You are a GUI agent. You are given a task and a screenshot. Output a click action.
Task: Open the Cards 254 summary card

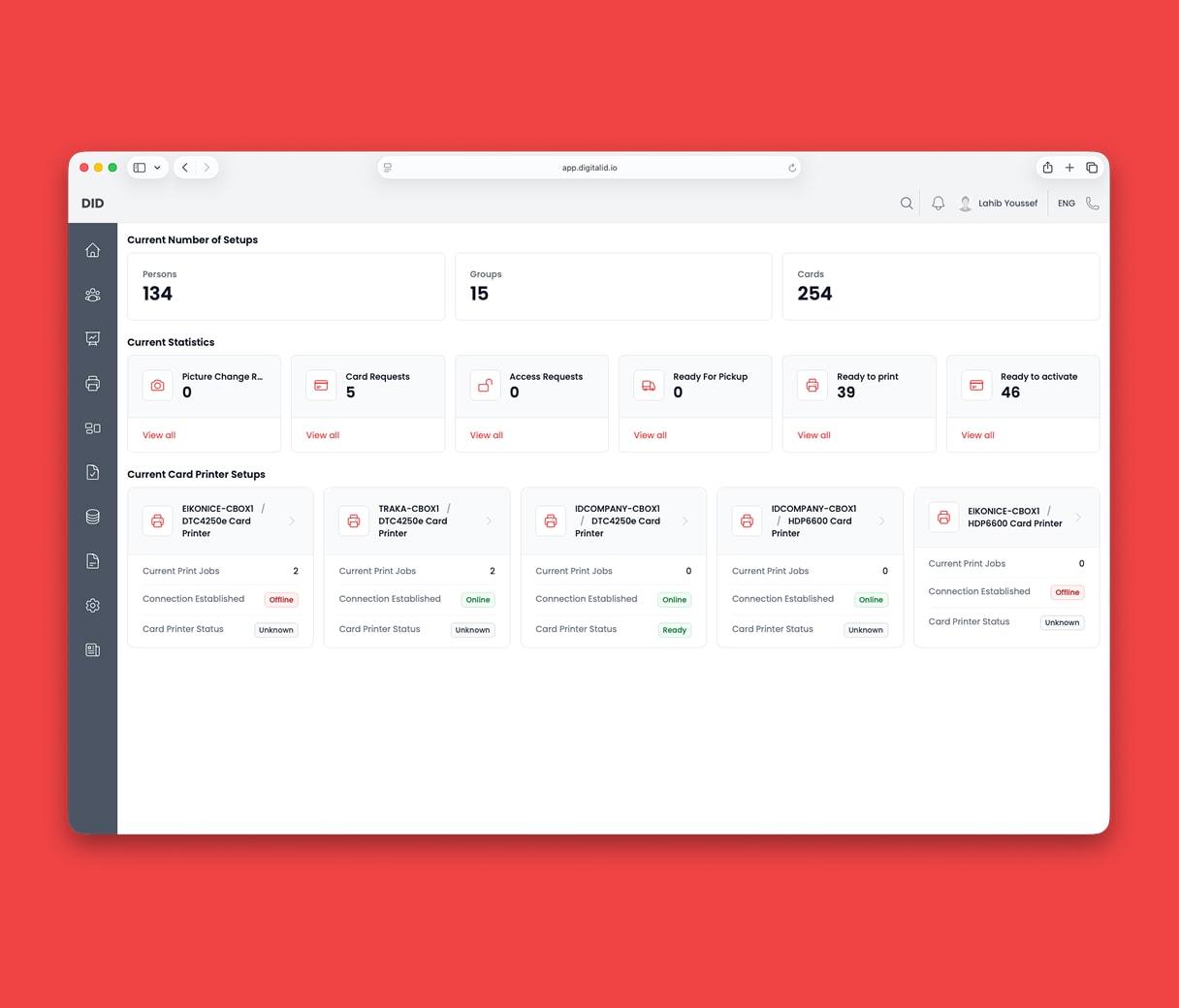point(940,287)
